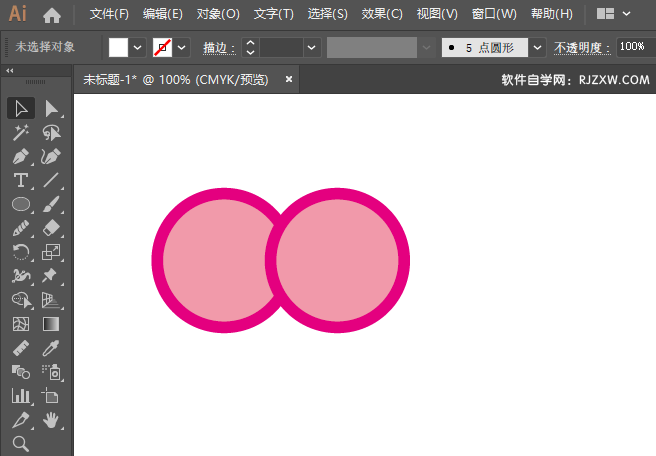The image size is (656, 456).
Task: Choose the Lasso tool
Action: pos(51,133)
